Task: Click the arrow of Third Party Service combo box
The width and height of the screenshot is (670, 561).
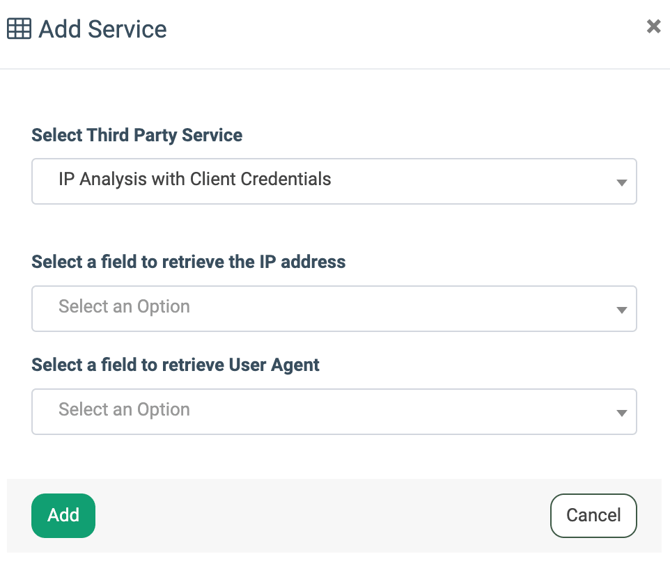Action: (x=621, y=183)
